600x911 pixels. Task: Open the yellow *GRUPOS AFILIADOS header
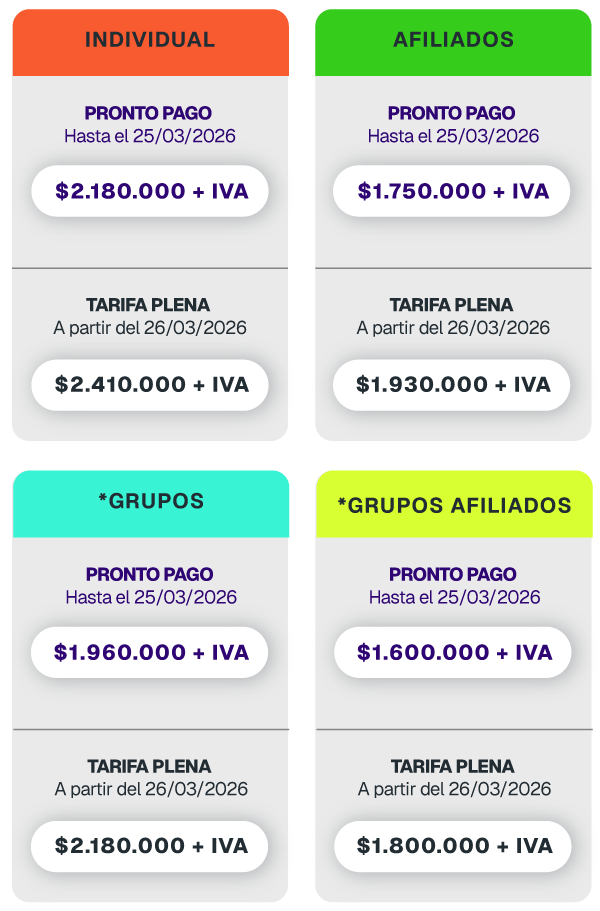tap(454, 504)
